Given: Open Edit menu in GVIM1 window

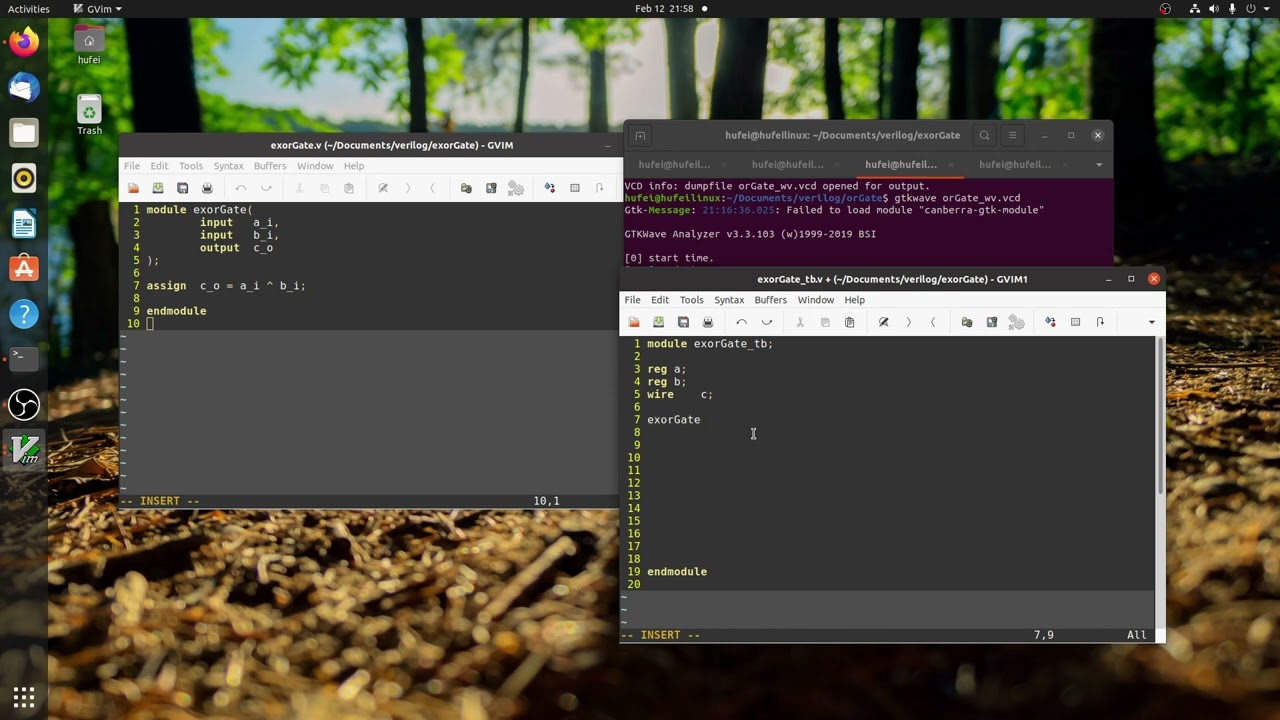Looking at the screenshot, I should coord(660,300).
